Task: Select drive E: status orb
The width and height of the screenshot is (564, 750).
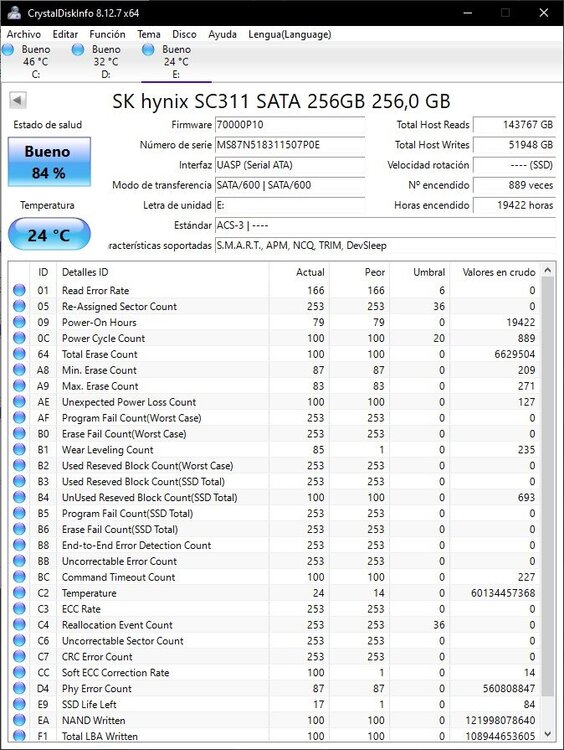Action: [x=148, y=49]
